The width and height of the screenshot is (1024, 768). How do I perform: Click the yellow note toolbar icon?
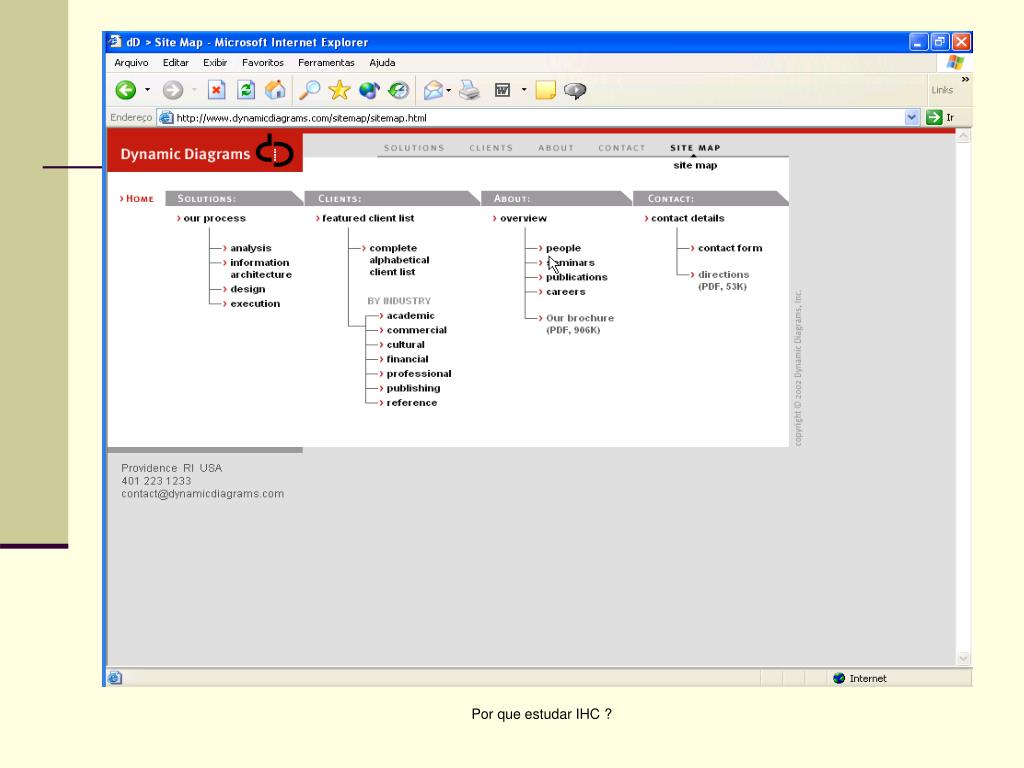pos(545,90)
